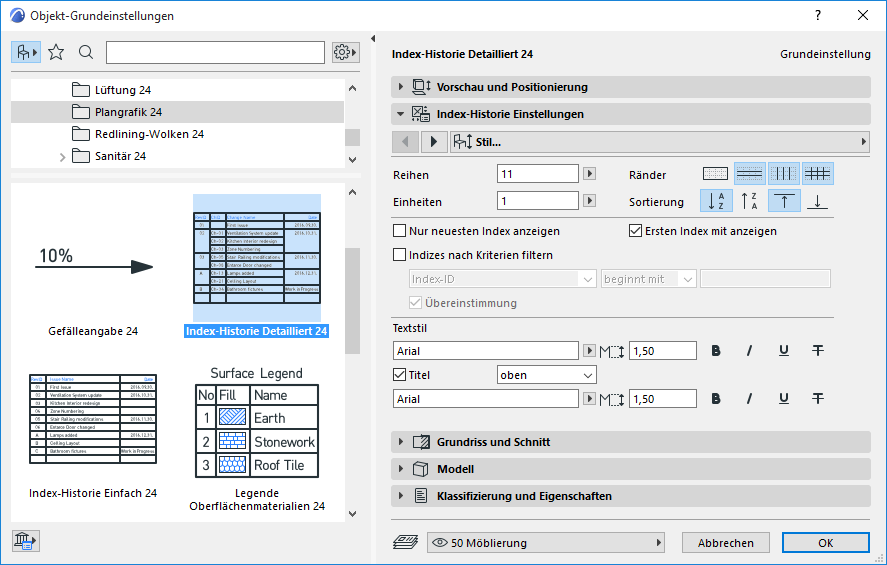Screen dimensions: 887x565
Task: Confirm settings with OK button
Action: (x=825, y=543)
